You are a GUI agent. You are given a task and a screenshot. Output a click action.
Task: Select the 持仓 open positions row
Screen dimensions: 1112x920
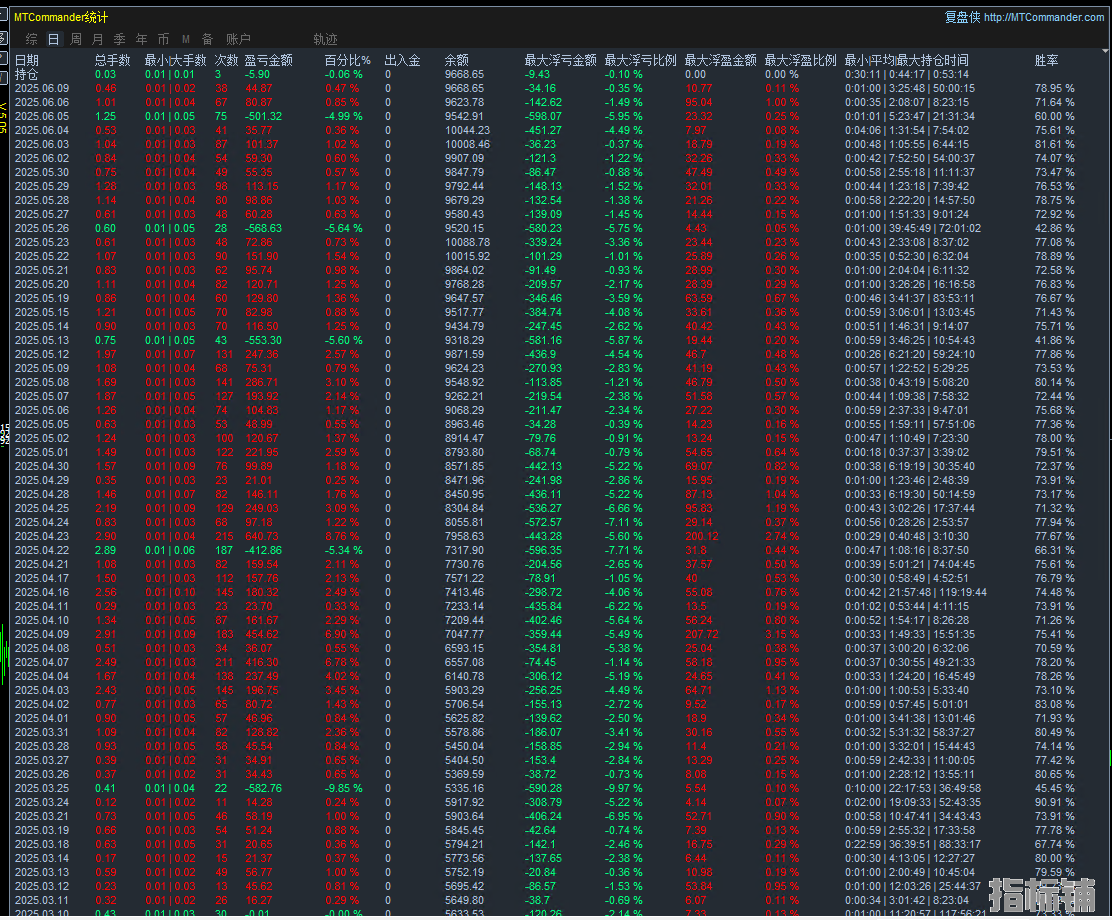545,74
